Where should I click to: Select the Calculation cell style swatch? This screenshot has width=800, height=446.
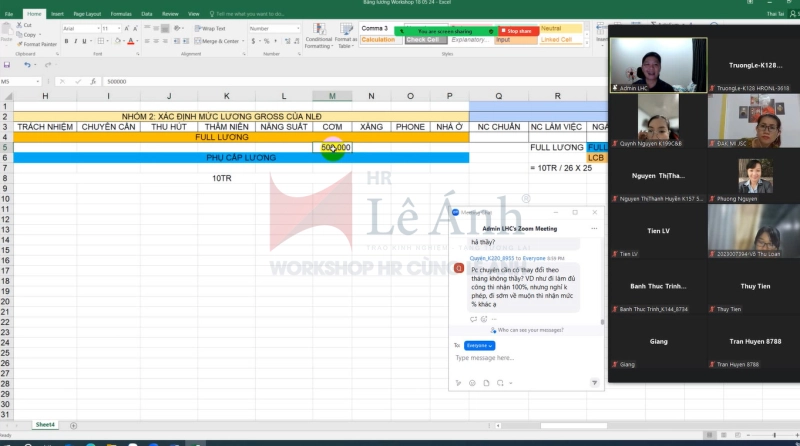pos(379,40)
